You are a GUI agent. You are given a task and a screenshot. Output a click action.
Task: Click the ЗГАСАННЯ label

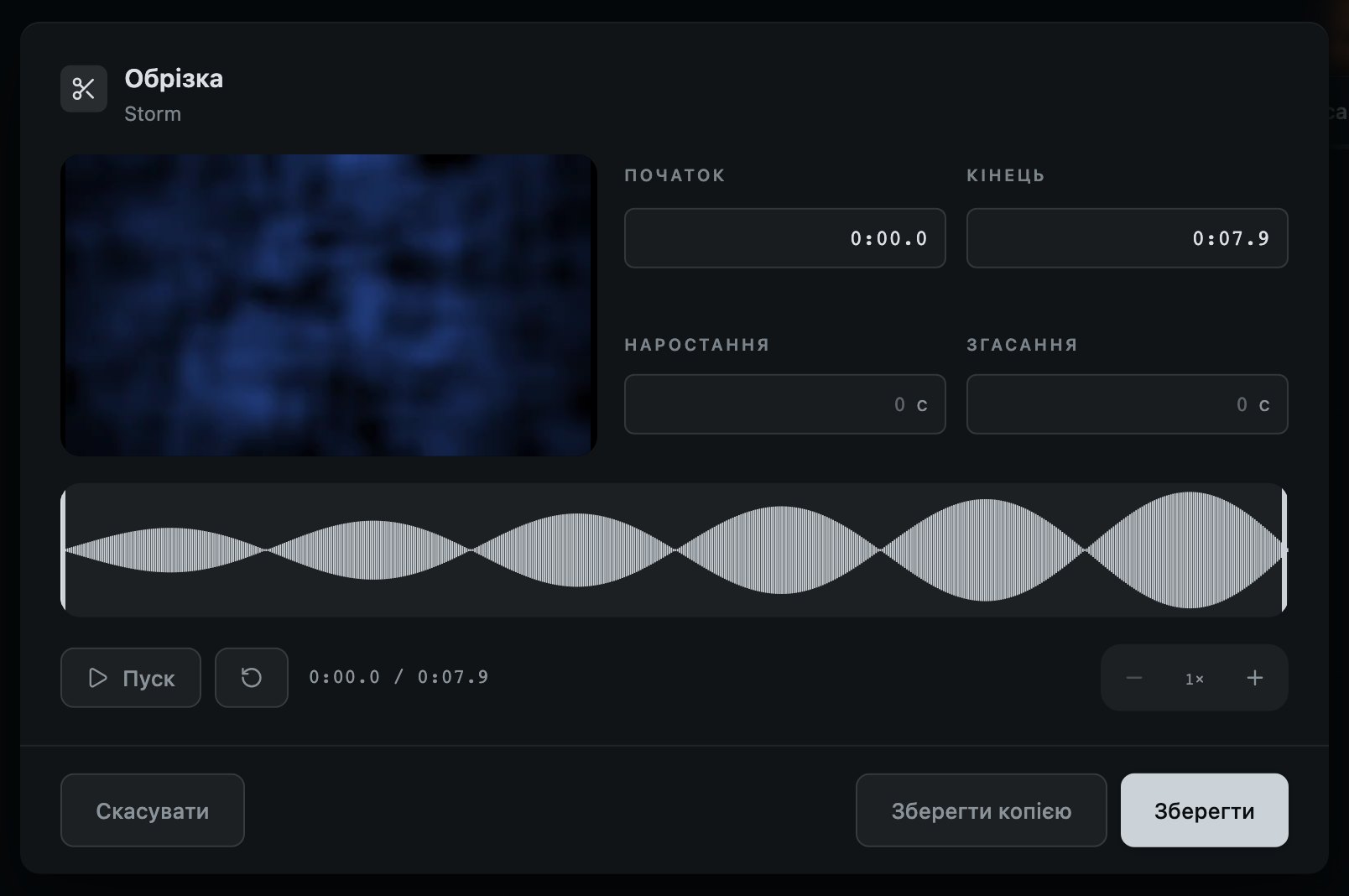(x=1022, y=345)
